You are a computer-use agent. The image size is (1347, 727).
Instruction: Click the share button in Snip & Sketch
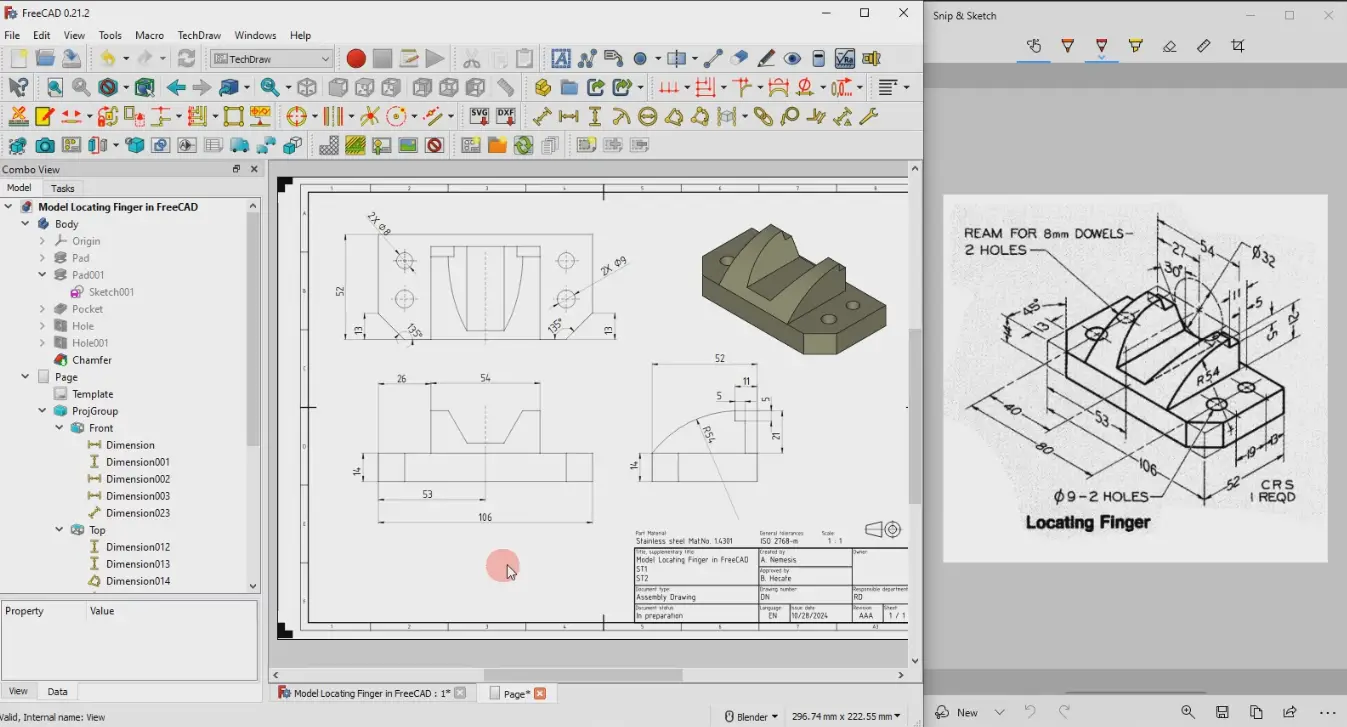point(1290,712)
